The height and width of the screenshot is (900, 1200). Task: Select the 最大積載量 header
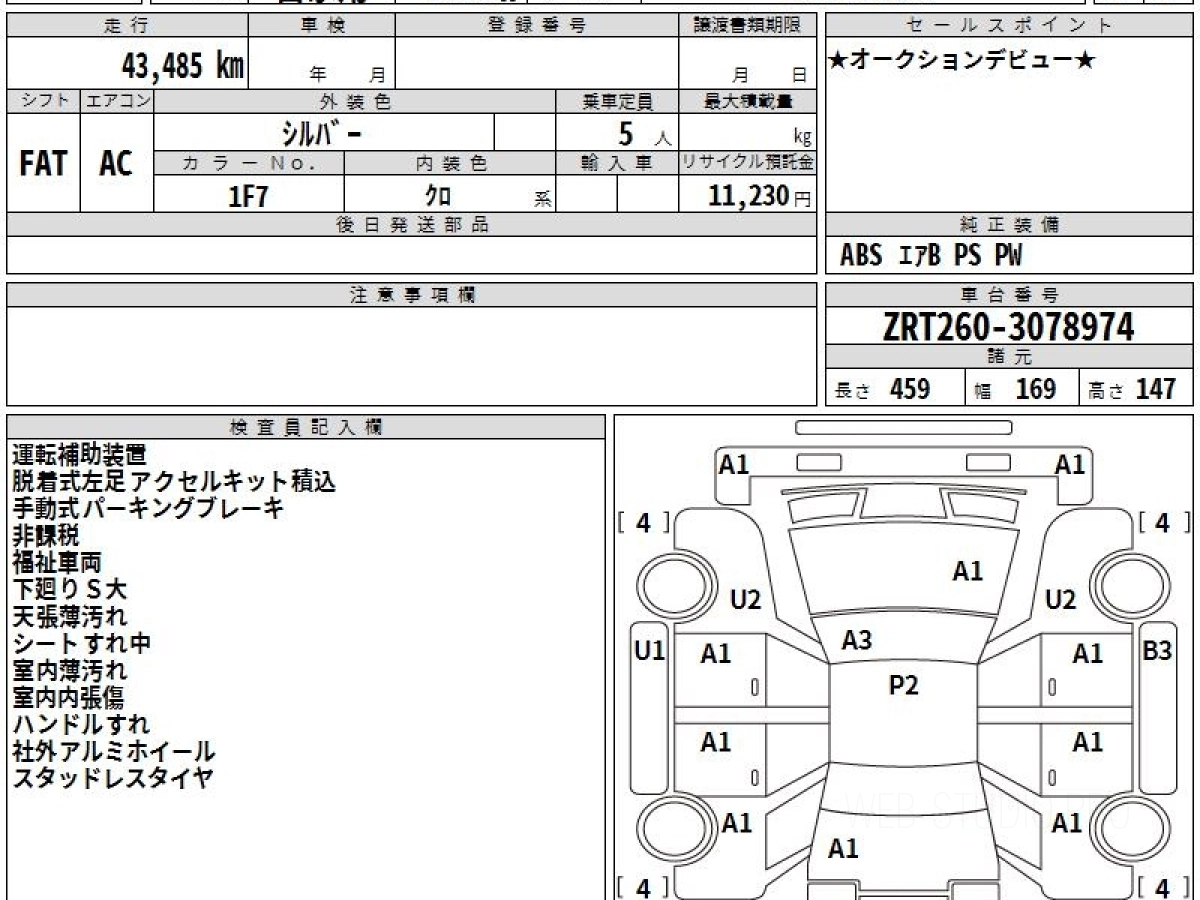pyautogui.click(x=748, y=101)
